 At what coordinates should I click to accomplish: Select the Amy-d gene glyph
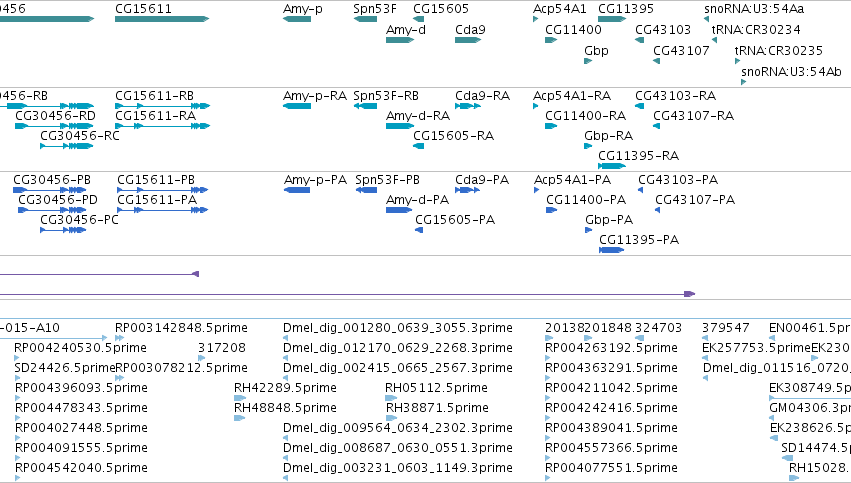tap(400, 40)
